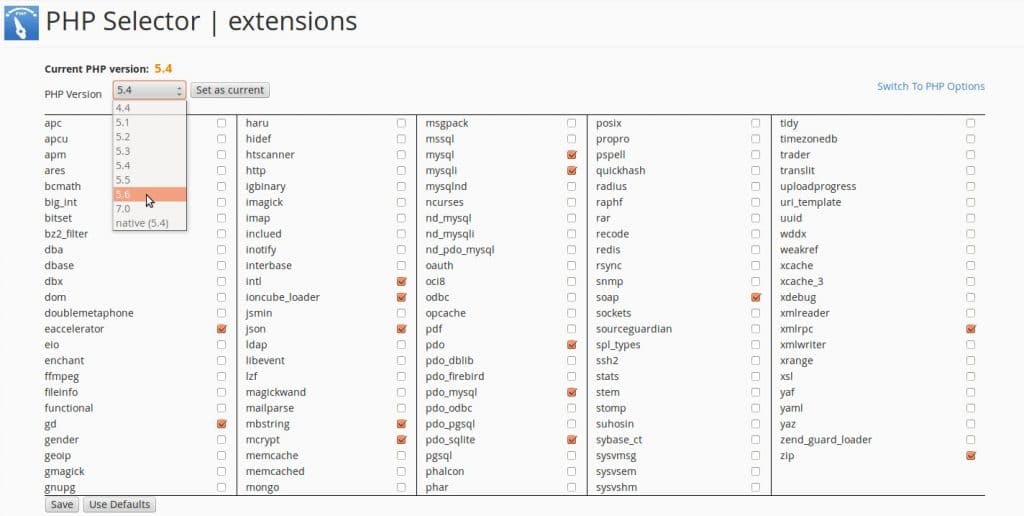This screenshot has width=1024, height=516.
Task: Tick the opcache extension checkbox
Action: click(x=571, y=314)
